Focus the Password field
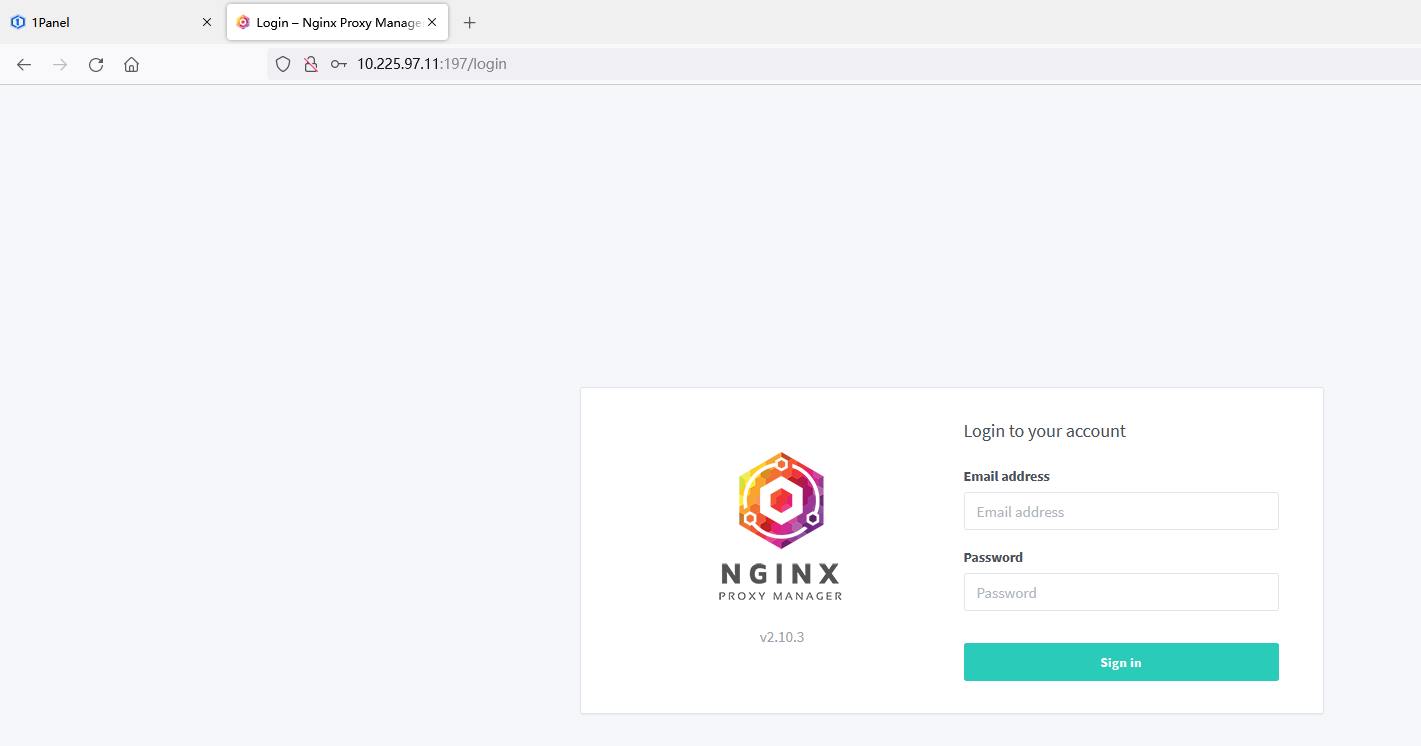Screen dimensions: 1421x746 pos(1121,592)
